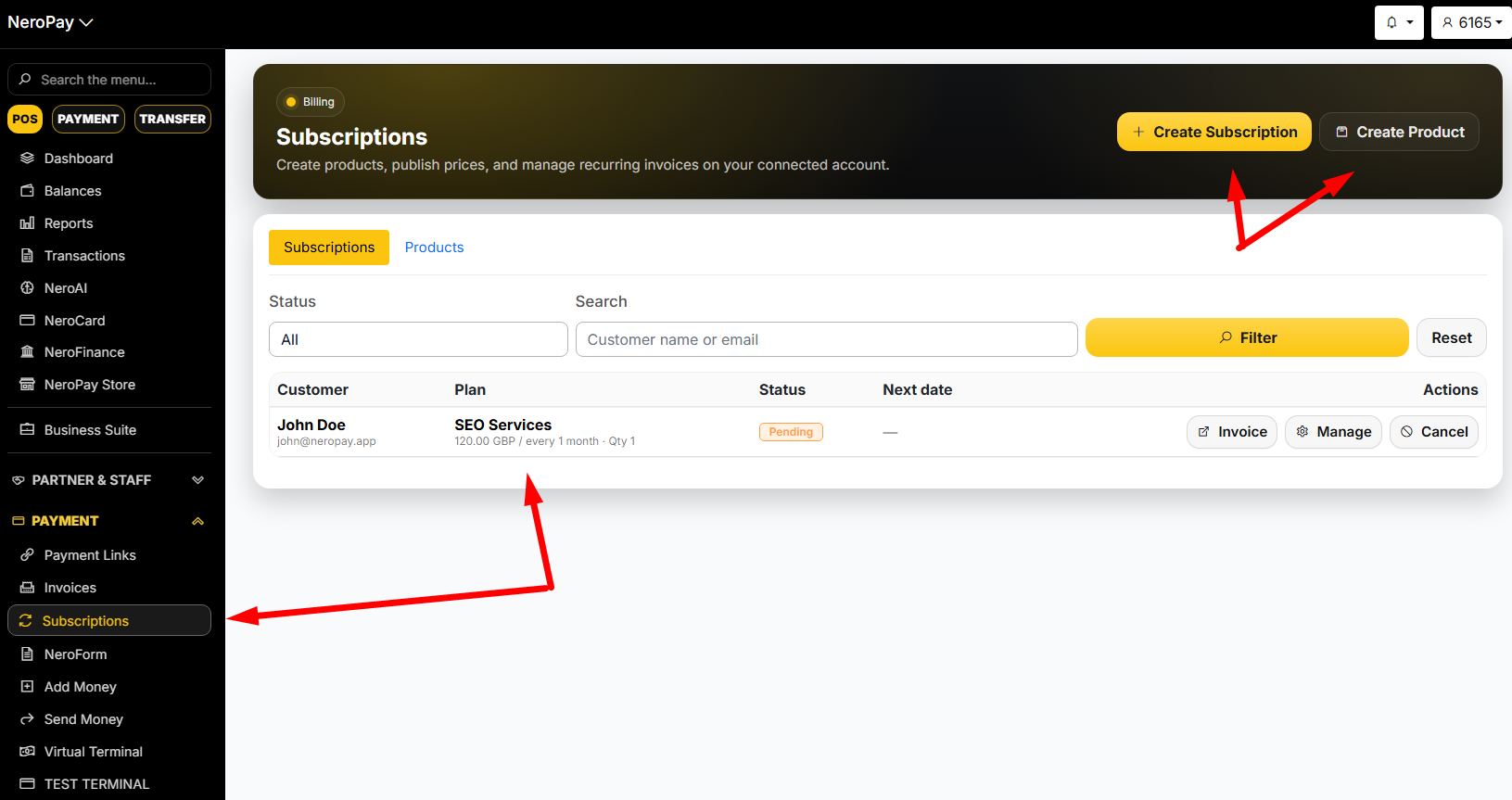This screenshot has height=800, width=1512.
Task: Expand the Partner & Staff section
Action: (x=197, y=480)
